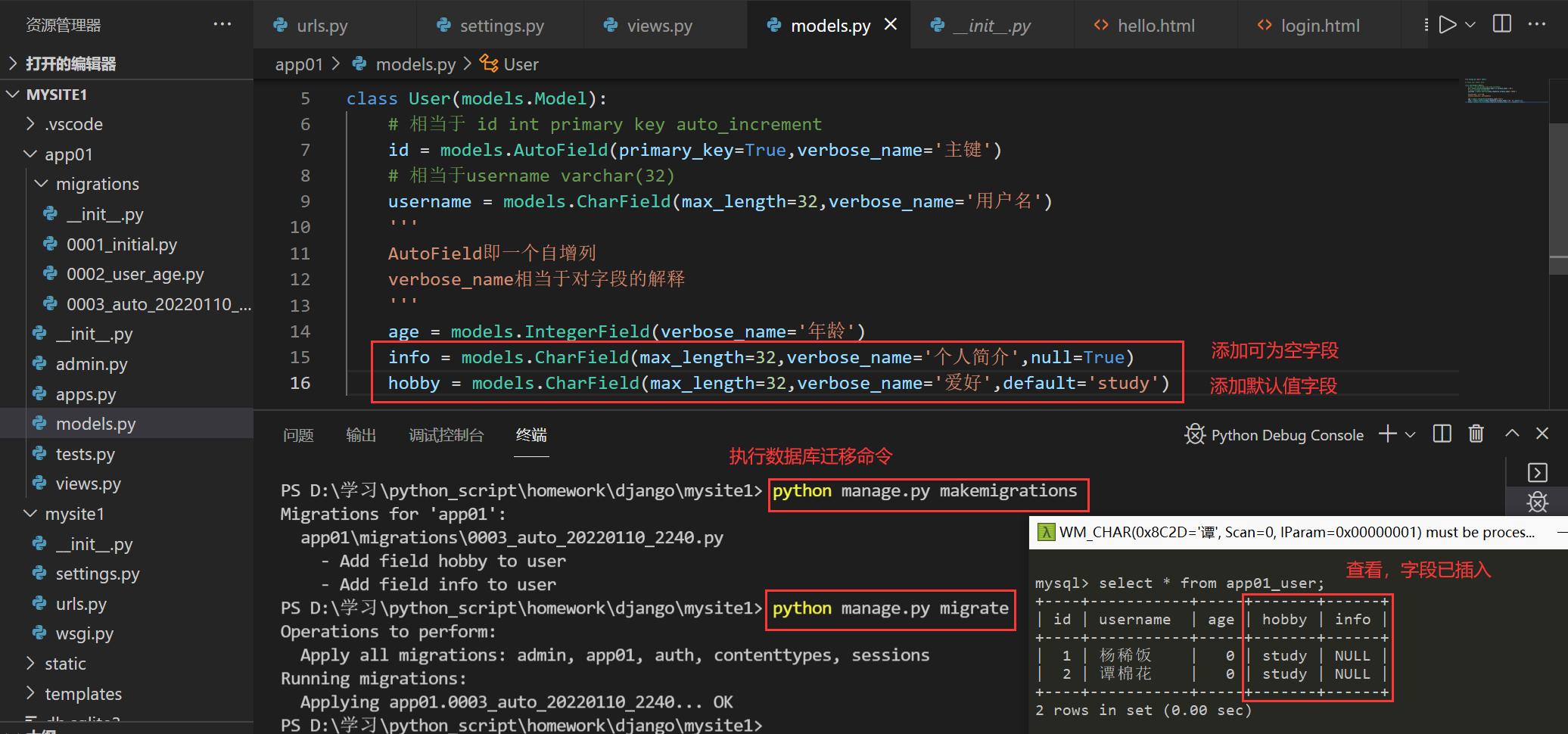Click the code minimap preview
The width and height of the screenshot is (1568, 734).
pos(1504,90)
